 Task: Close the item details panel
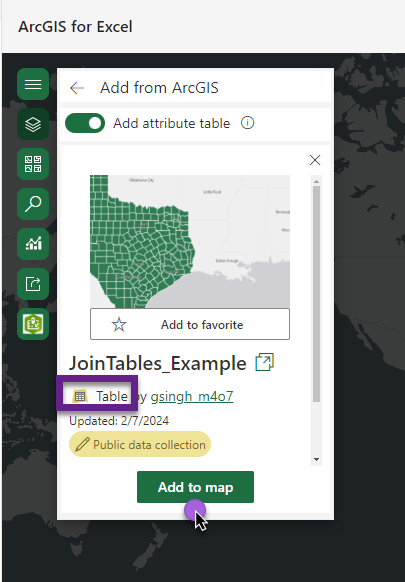click(315, 160)
